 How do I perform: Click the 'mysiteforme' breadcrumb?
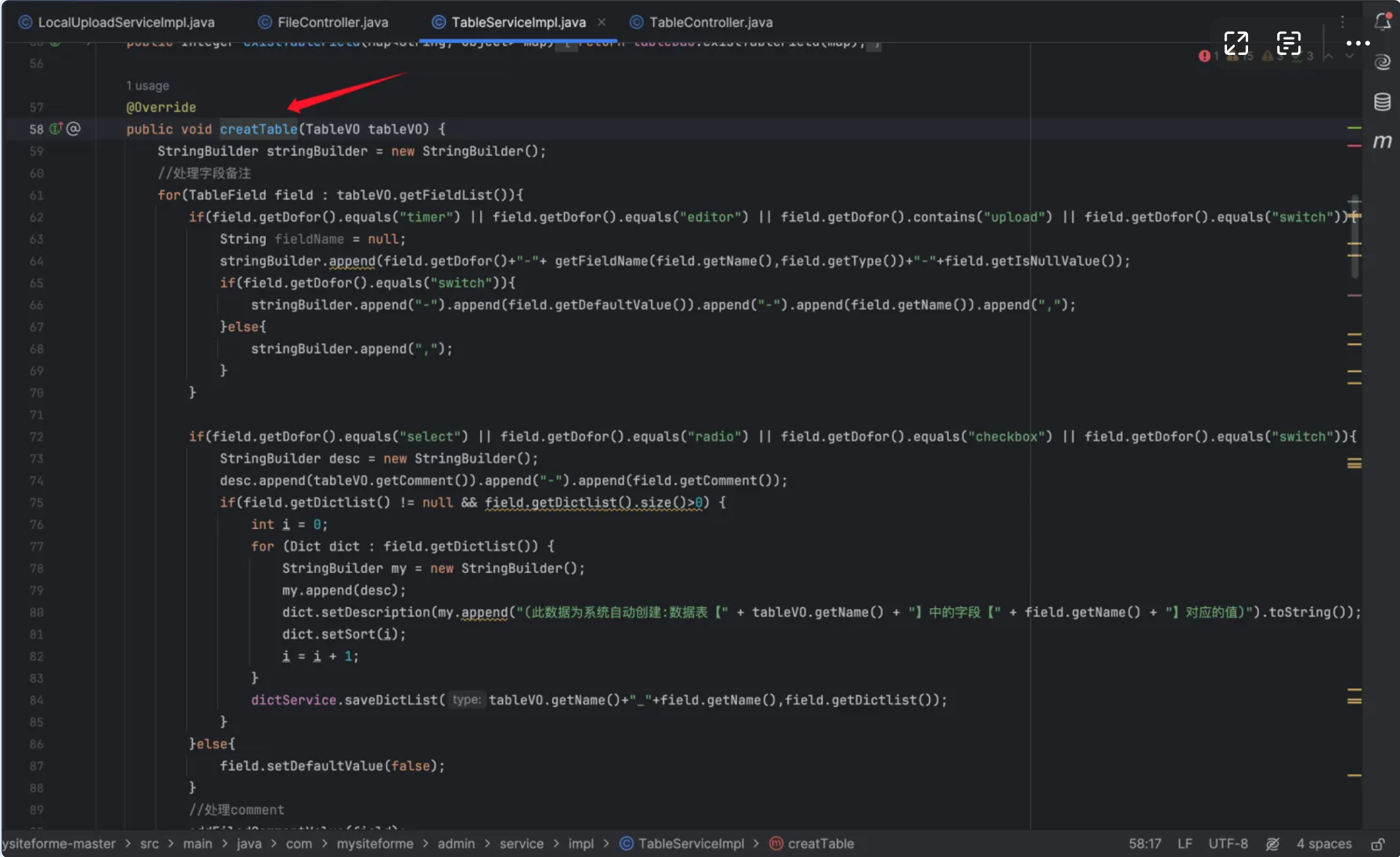pyautogui.click(x=375, y=843)
